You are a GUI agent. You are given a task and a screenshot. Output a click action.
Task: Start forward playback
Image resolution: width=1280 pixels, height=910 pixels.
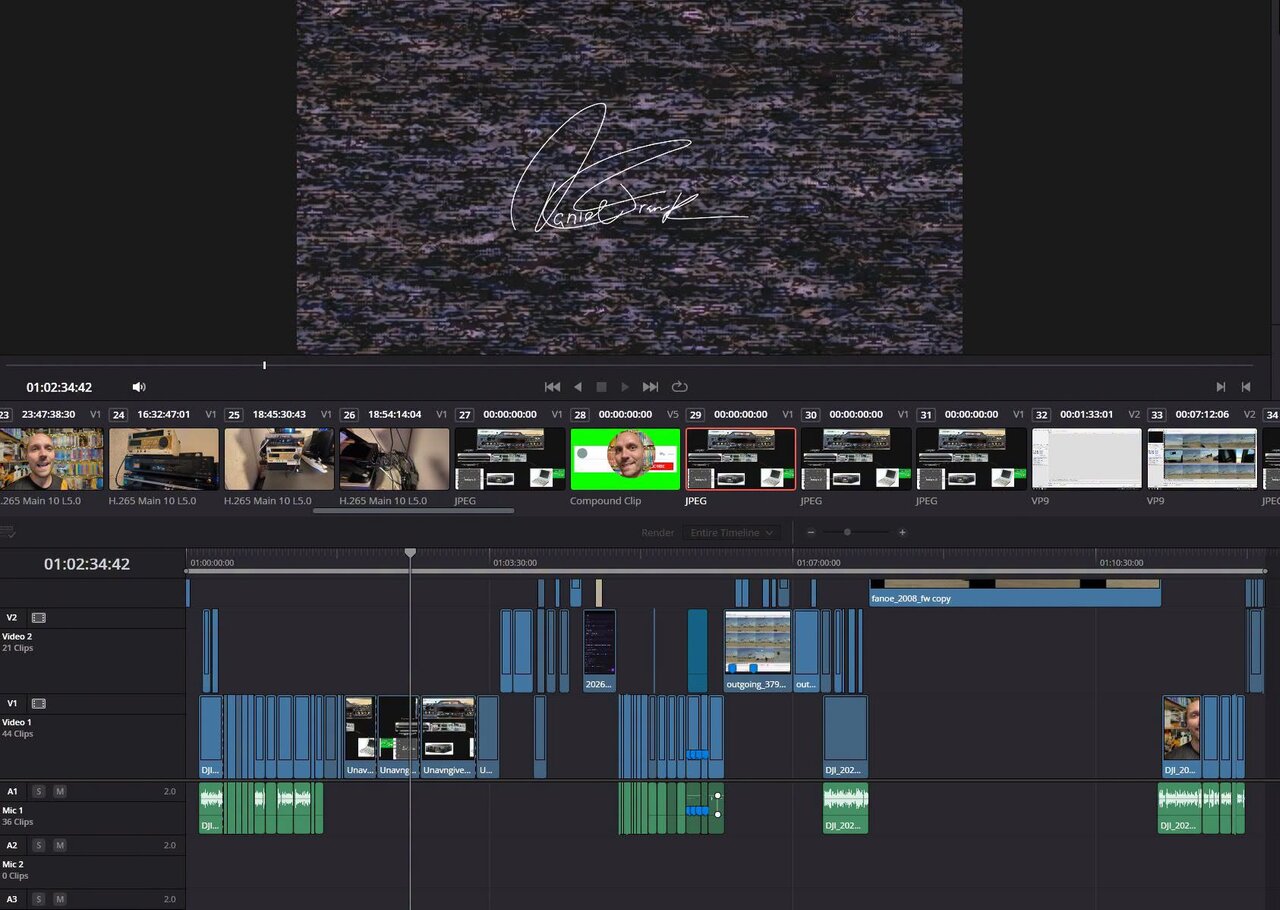coord(625,387)
